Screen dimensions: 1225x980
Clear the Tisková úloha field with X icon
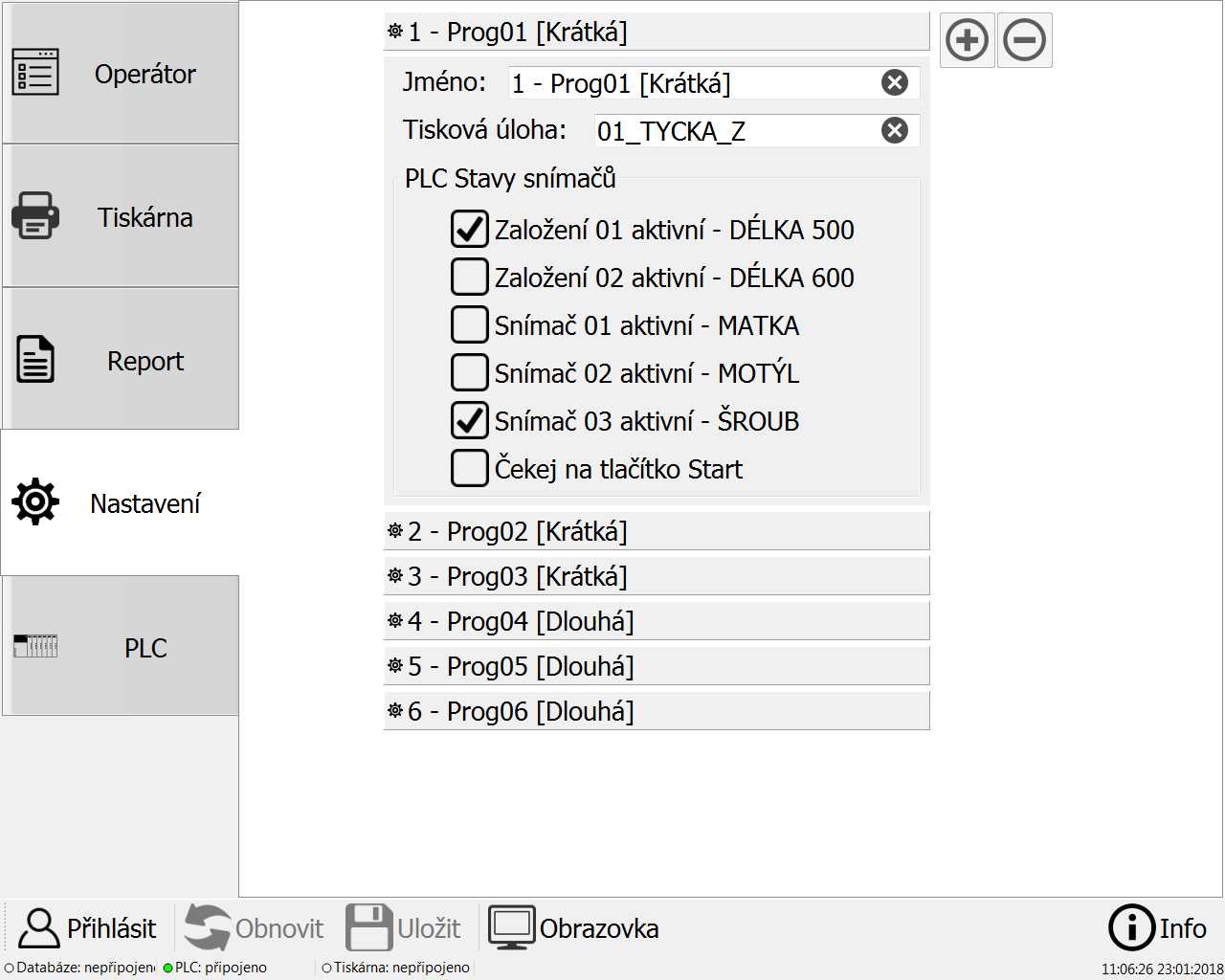(895, 130)
